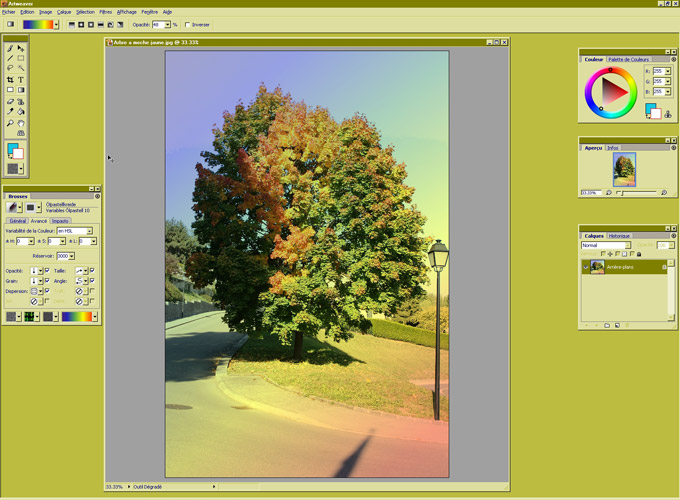This screenshot has height=500, width=680.
Task: Select the Eyedropper color picker tool
Action: point(11,112)
